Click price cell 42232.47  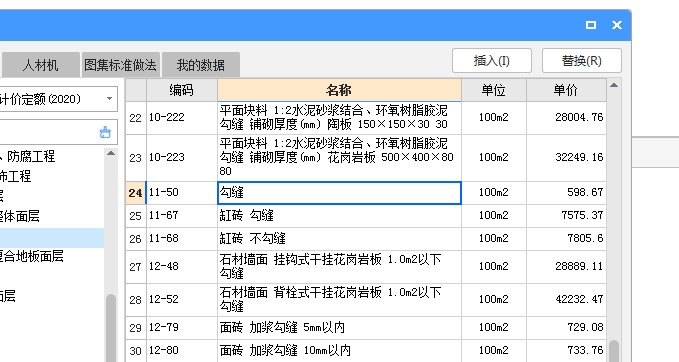coord(566,300)
